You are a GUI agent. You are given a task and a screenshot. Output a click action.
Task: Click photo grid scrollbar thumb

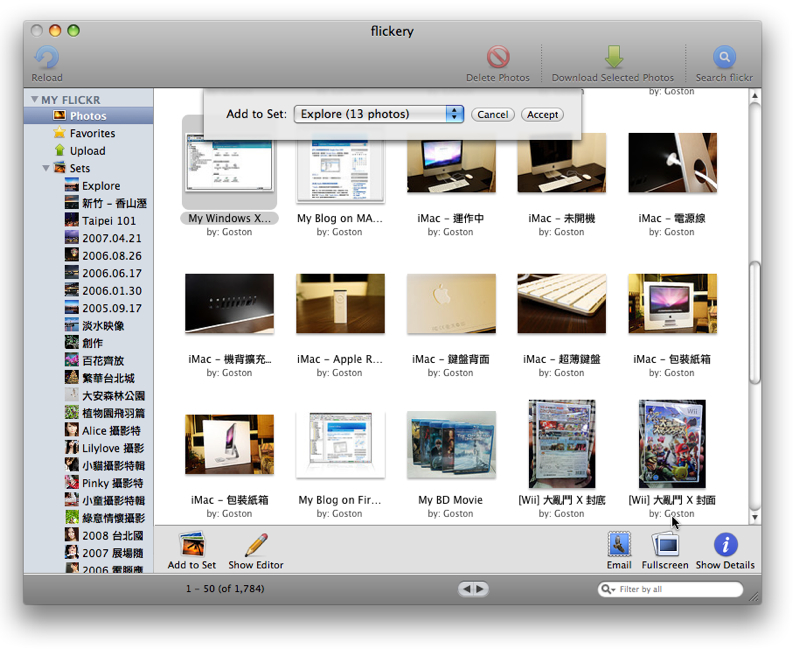tap(755, 322)
